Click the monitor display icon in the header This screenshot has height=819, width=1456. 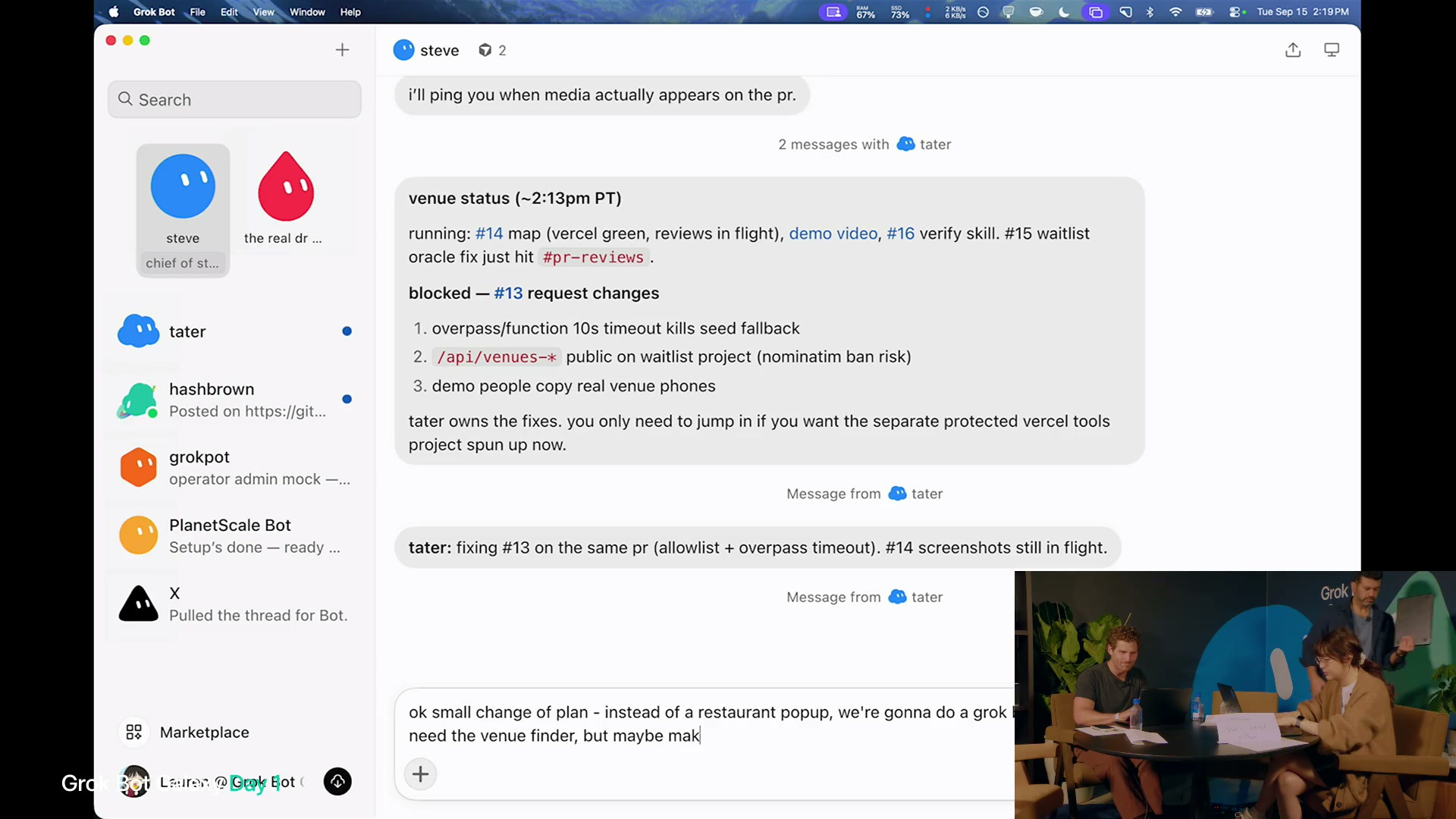[1332, 50]
